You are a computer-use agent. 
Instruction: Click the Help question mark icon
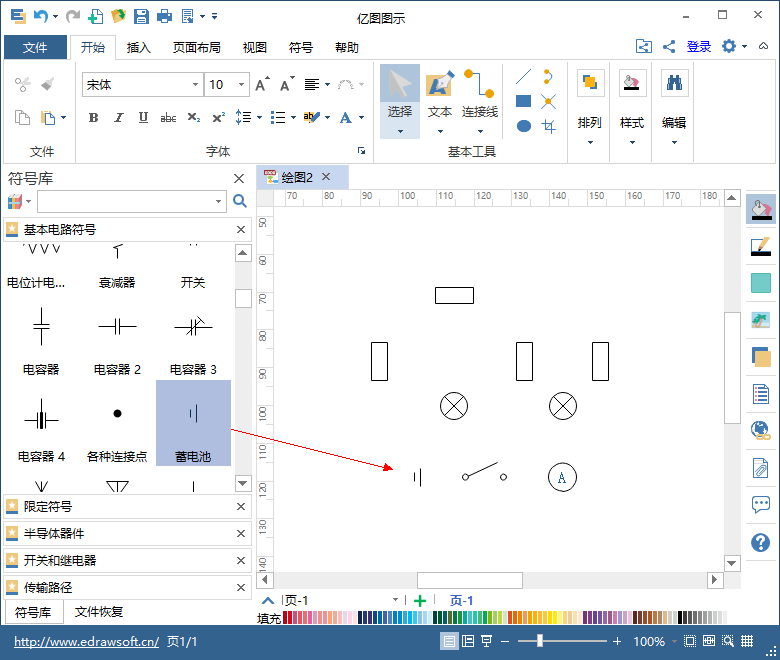click(761, 542)
